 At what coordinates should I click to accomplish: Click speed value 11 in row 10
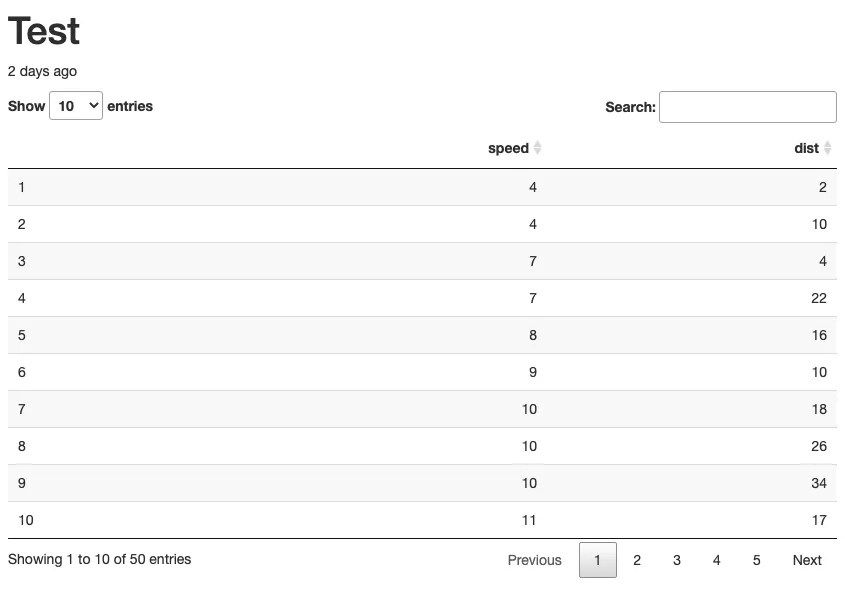pos(528,520)
